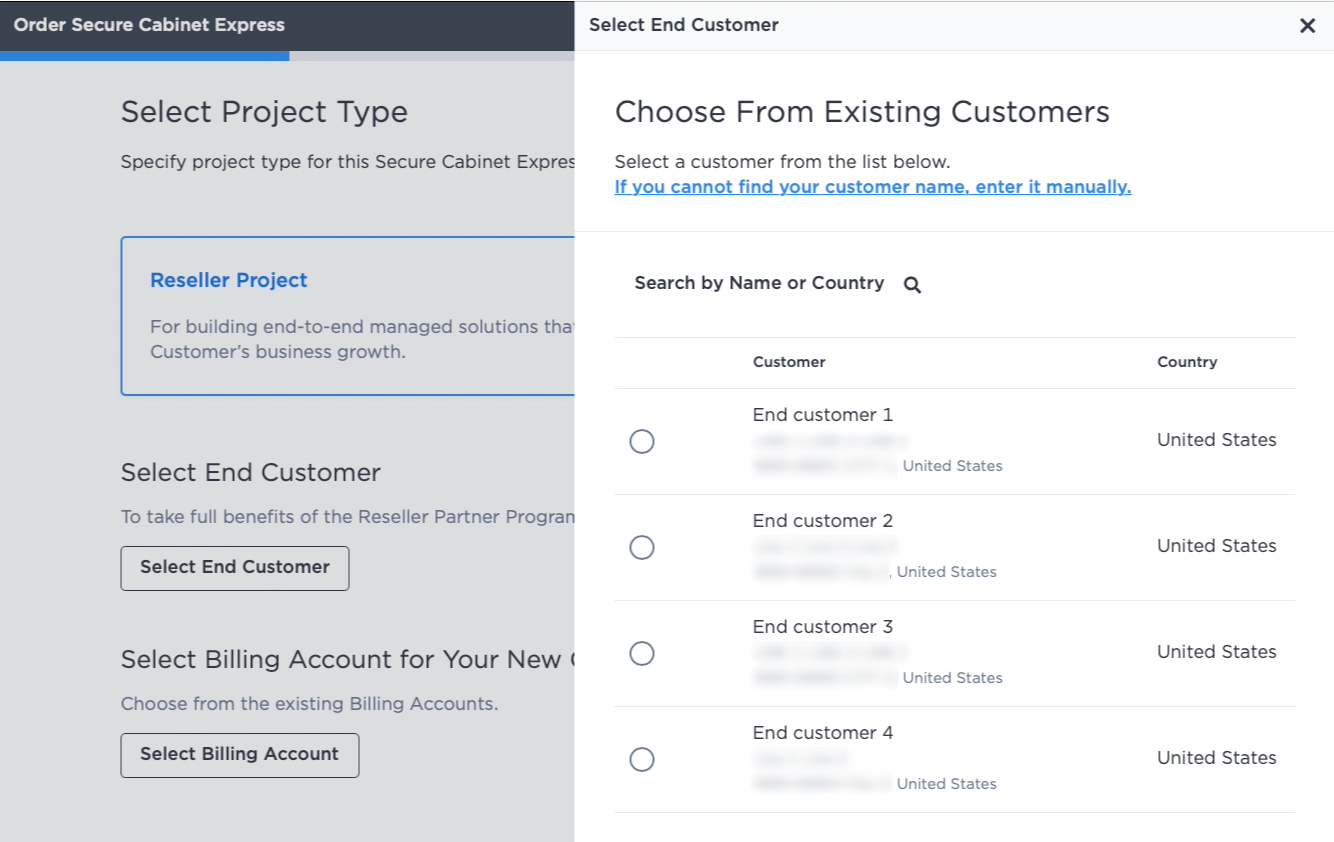Click the Reseller Project heading text

[x=229, y=281]
